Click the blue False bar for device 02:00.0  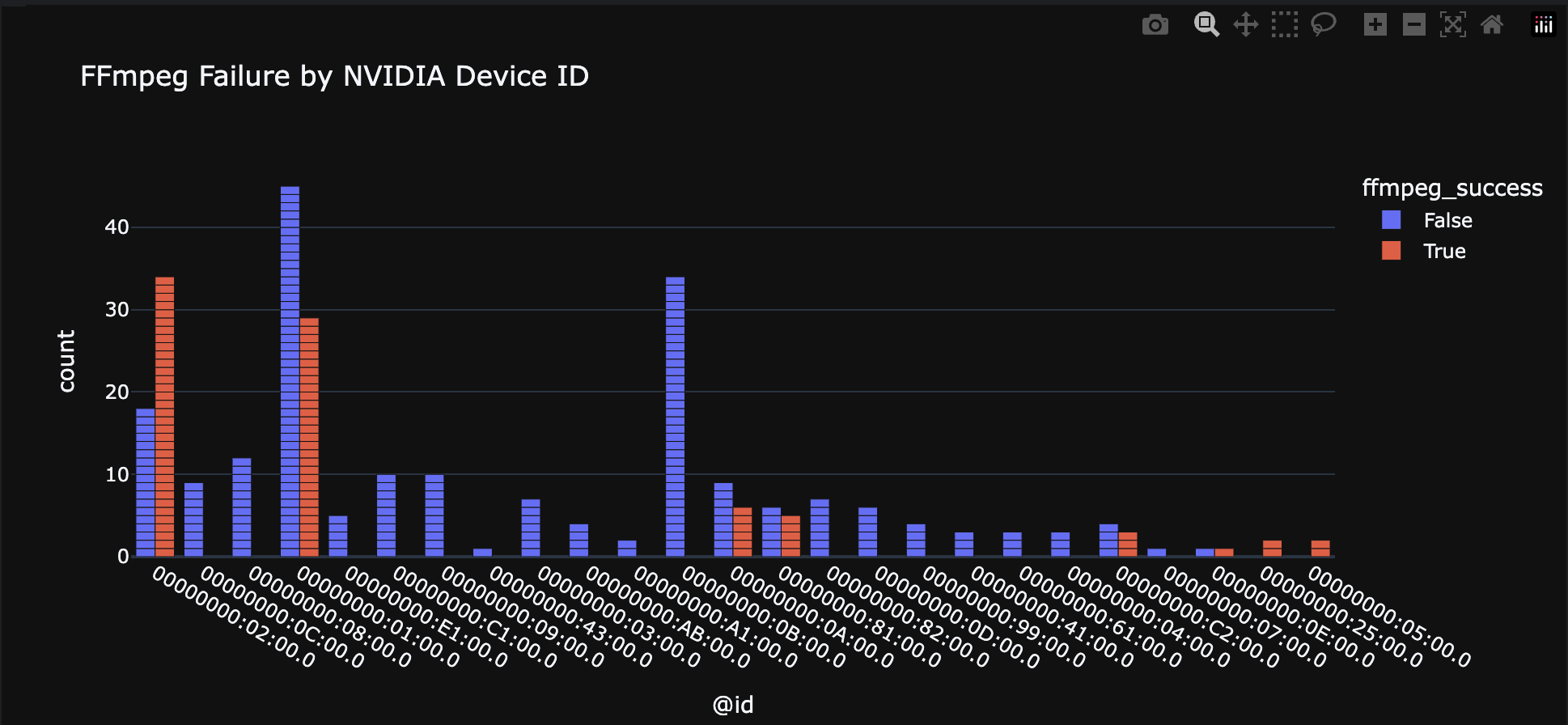(x=146, y=482)
